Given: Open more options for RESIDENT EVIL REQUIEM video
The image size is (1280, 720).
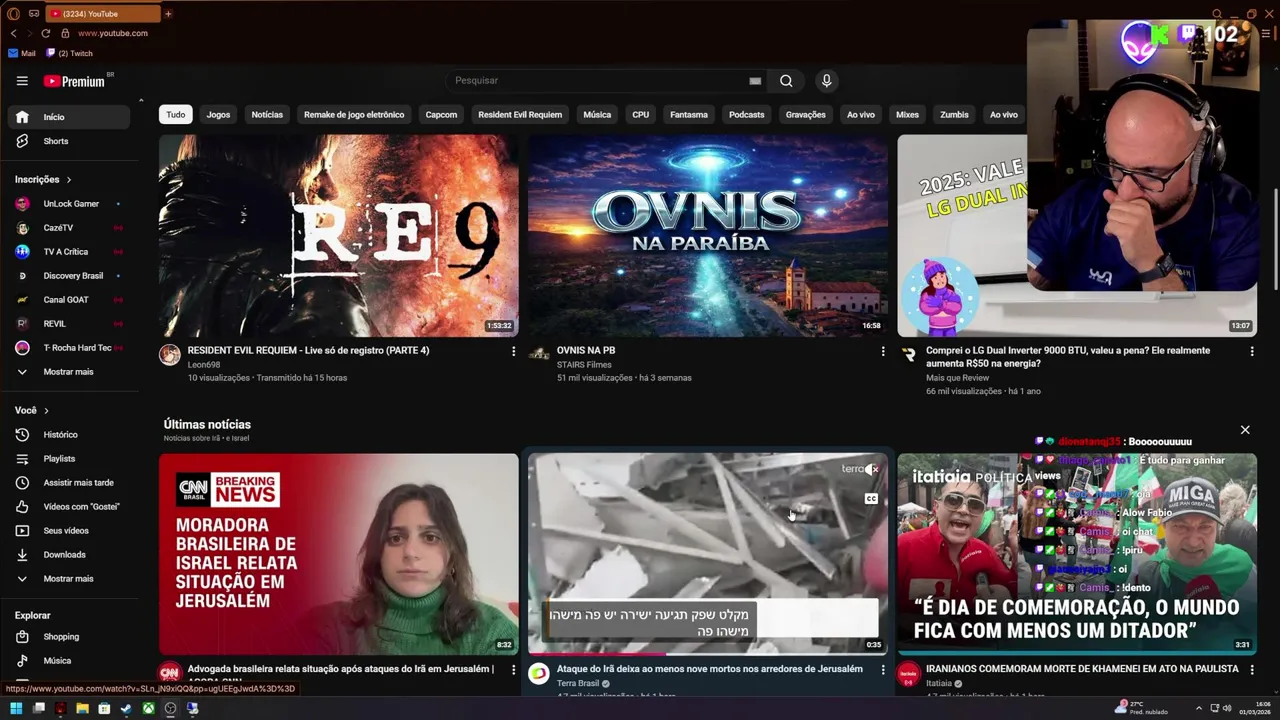Looking at the screenshot, I should pyautogui.click(x=514, y=352).
